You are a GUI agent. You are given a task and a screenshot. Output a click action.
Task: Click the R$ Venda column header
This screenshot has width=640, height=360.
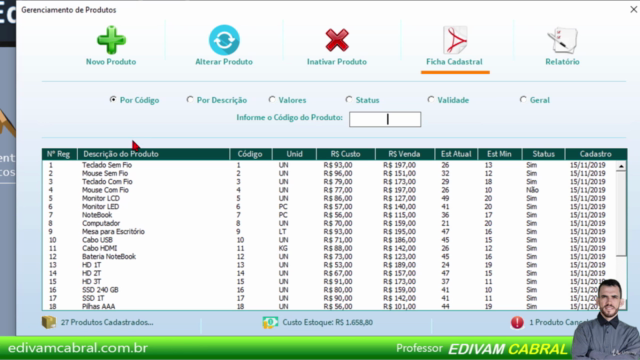click(404, 154)
